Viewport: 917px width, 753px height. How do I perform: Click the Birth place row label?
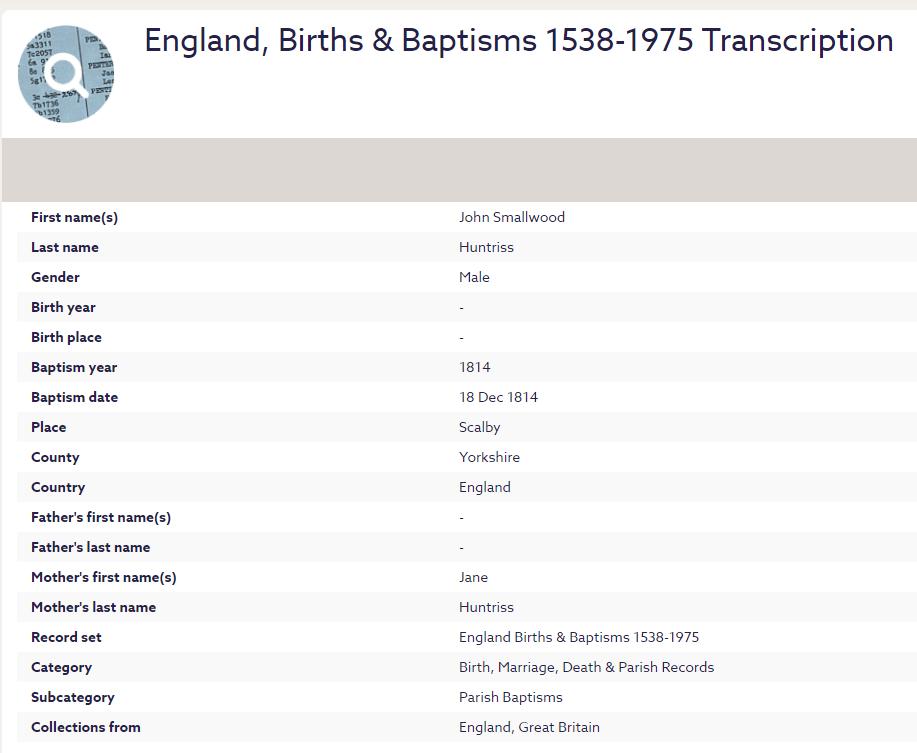(66, 337)
